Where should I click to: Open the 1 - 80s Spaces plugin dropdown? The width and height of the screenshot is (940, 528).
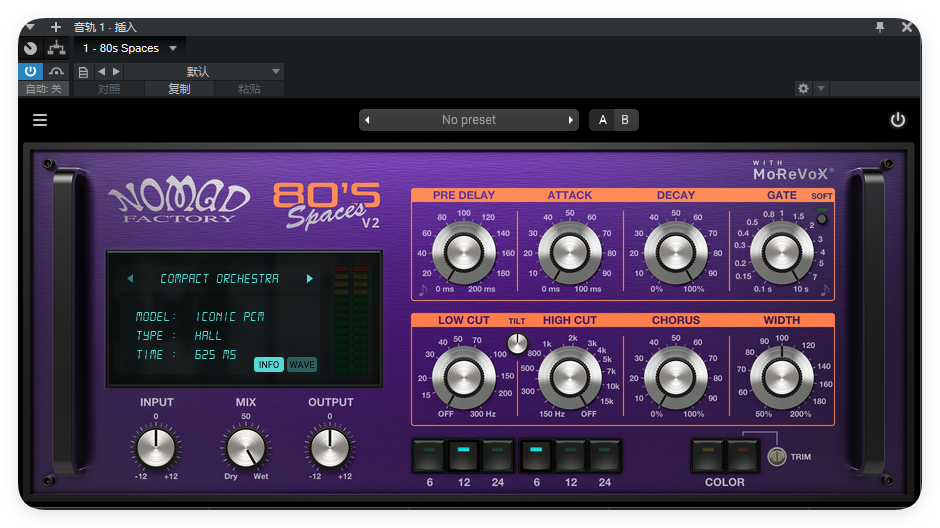pos(129,48)
